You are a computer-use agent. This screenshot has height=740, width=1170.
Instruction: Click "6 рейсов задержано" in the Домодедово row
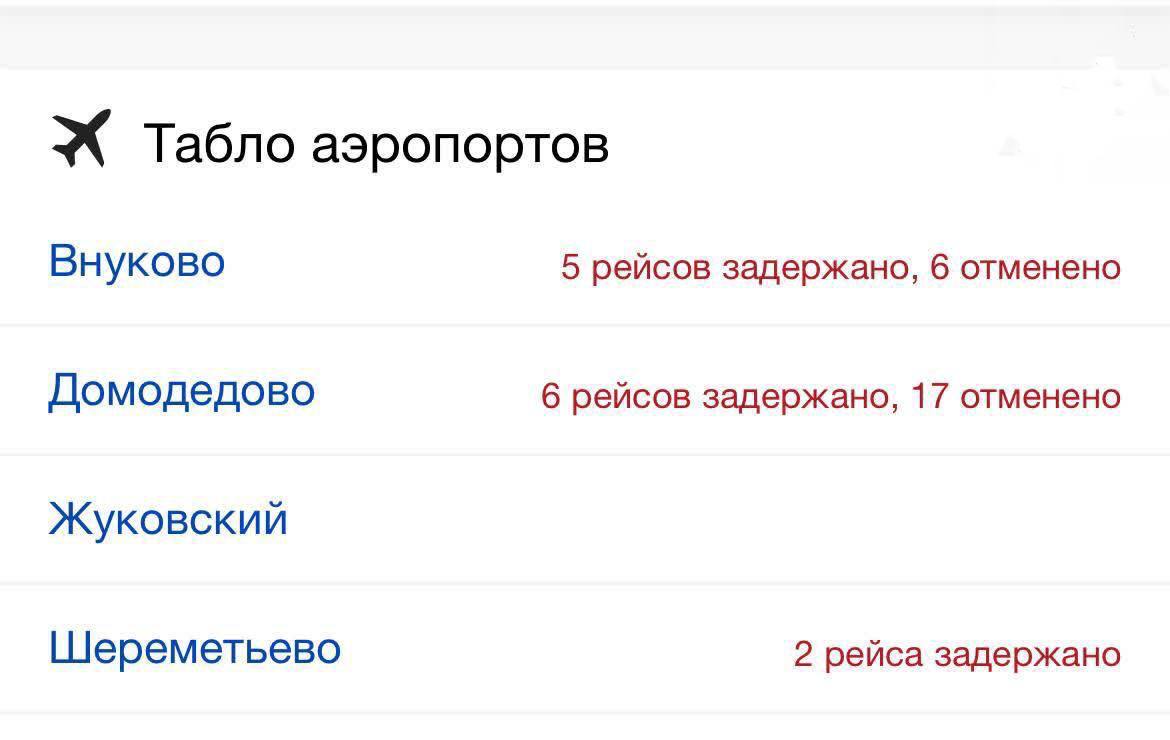coord(715,397)
